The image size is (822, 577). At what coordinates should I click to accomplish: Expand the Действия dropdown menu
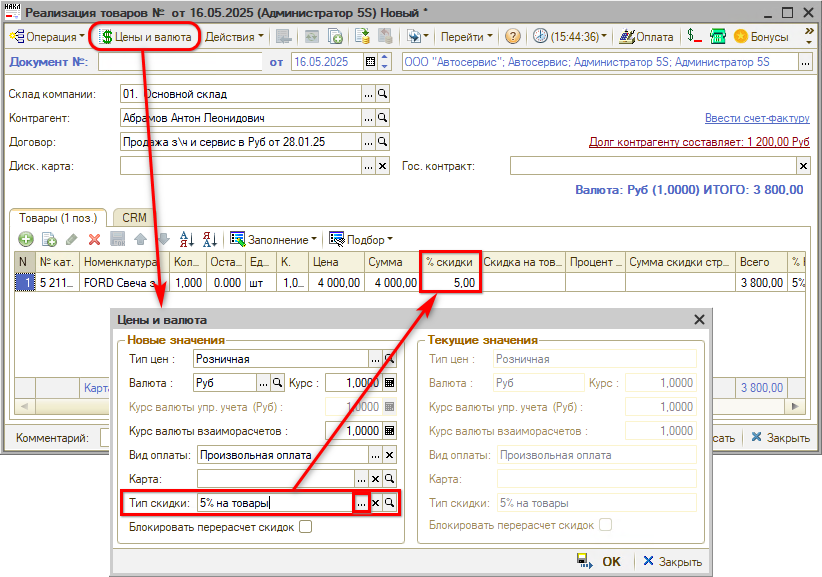[x=235, y=37]
